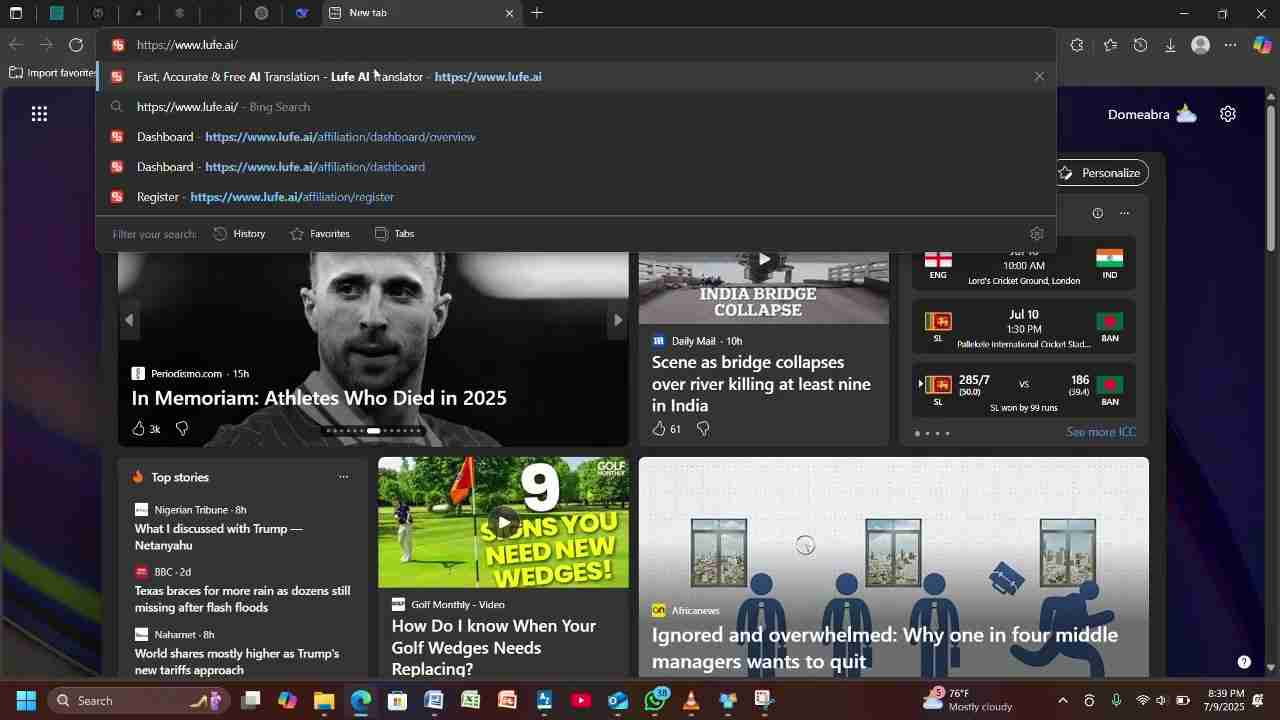Open In Memoriam: Athletes Who Died article
Screen dimensions: 1280x720
(319, 398)
